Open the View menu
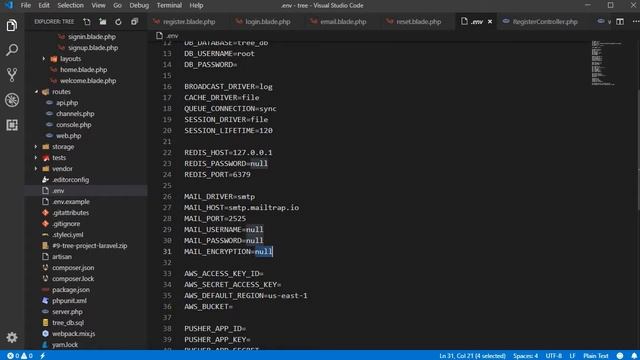 pos(98,5)
